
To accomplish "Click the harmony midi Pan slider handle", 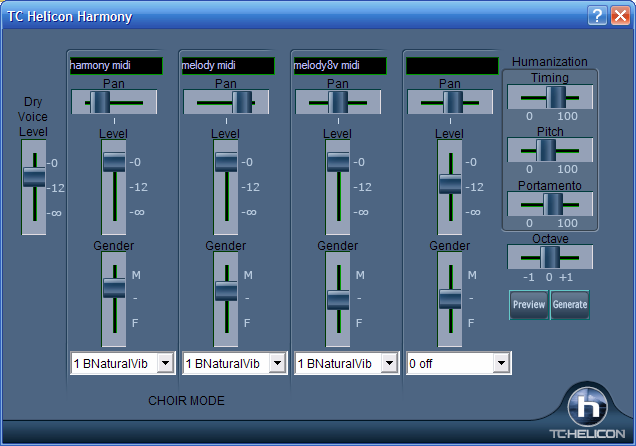I will [100, 102].
